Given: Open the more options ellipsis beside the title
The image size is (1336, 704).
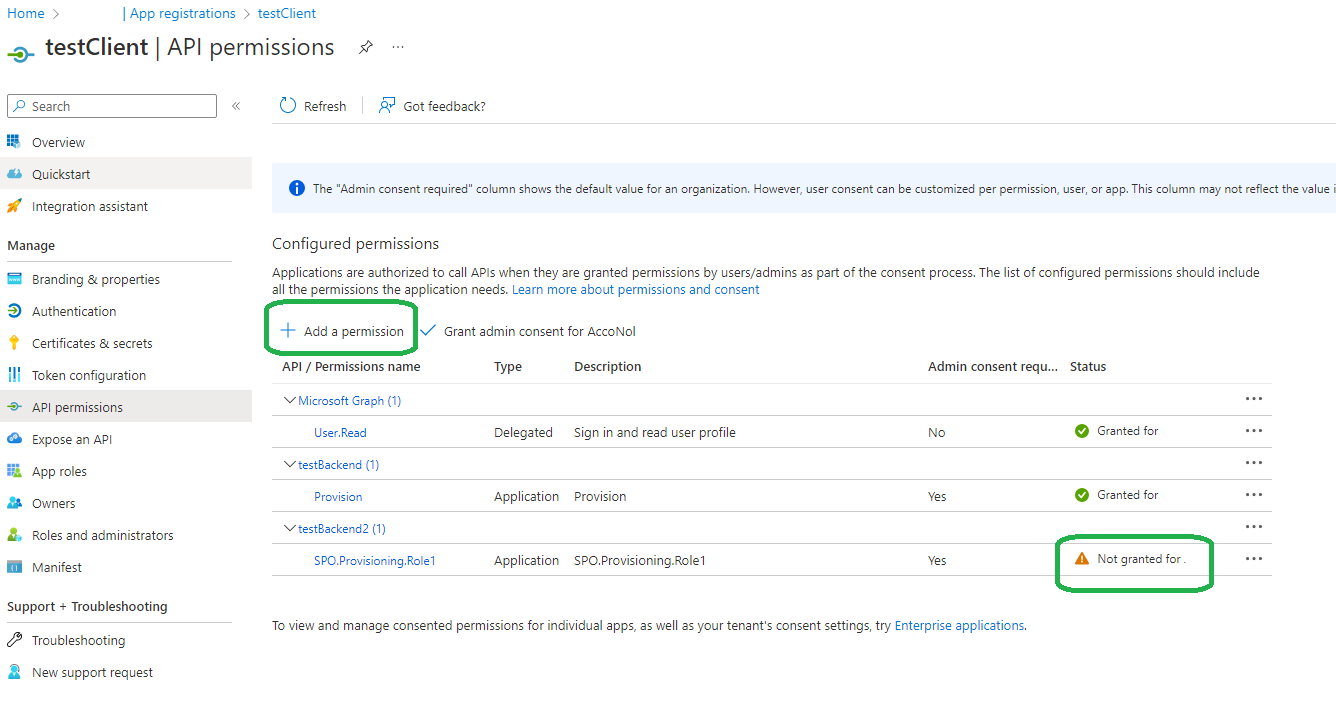Looking at the screenshot, I should [398, 47].
